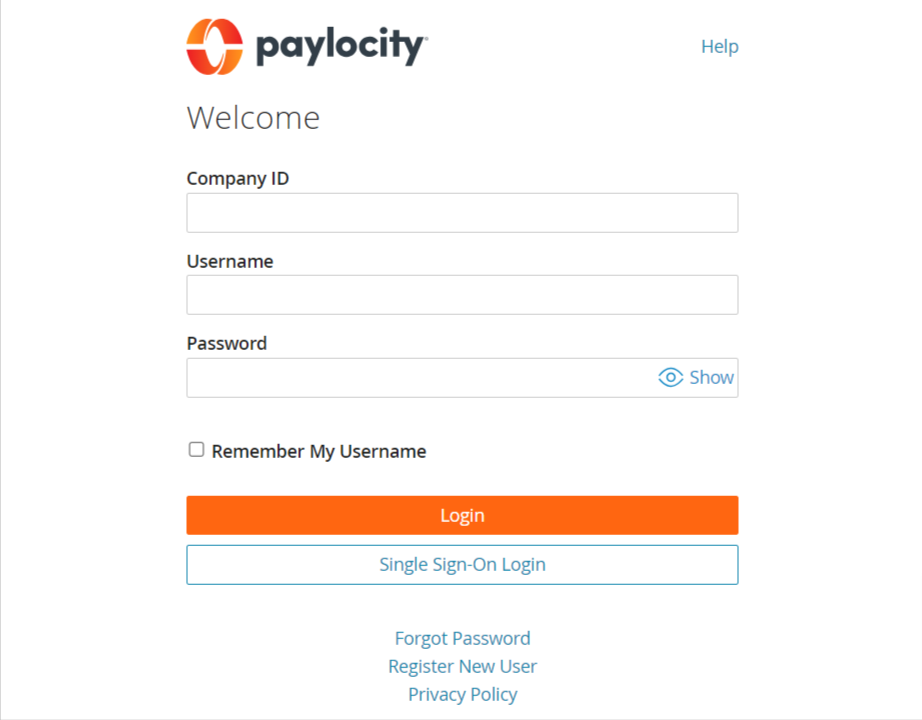The image size is (922, 720).
Task: Click the Paylocity orange ring logo icon
Action: pyautogui.click(x=215, y=46)
